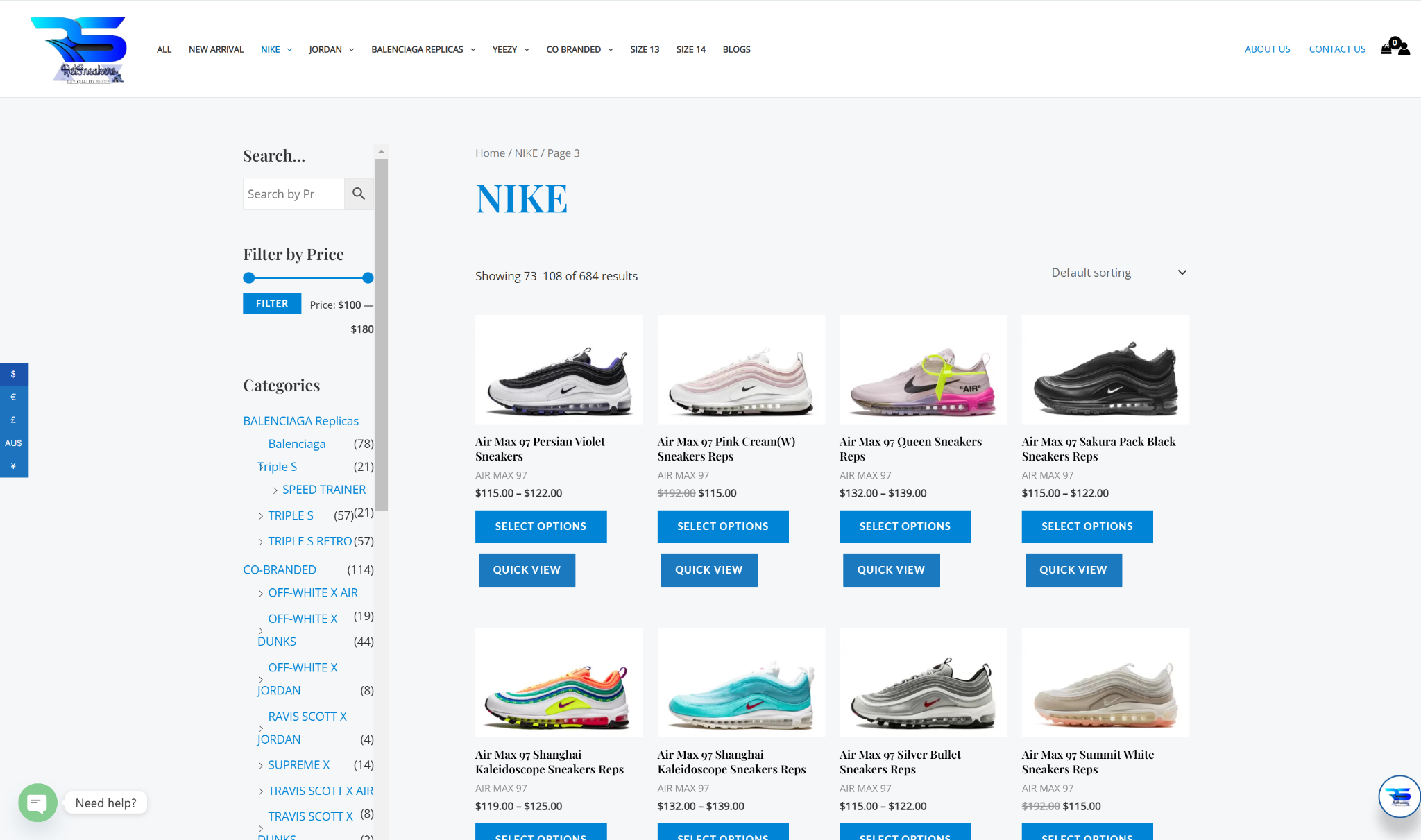Select the British pound currency icon
The width and height of the screenshot is (1421, 840).
13,420
